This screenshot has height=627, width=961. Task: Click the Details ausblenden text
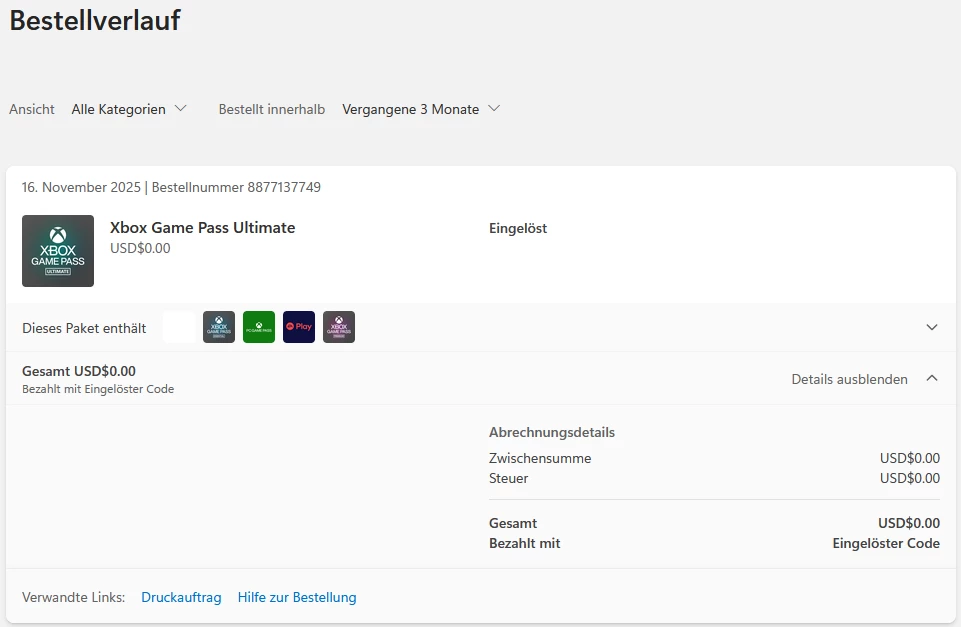coord(849,379)
